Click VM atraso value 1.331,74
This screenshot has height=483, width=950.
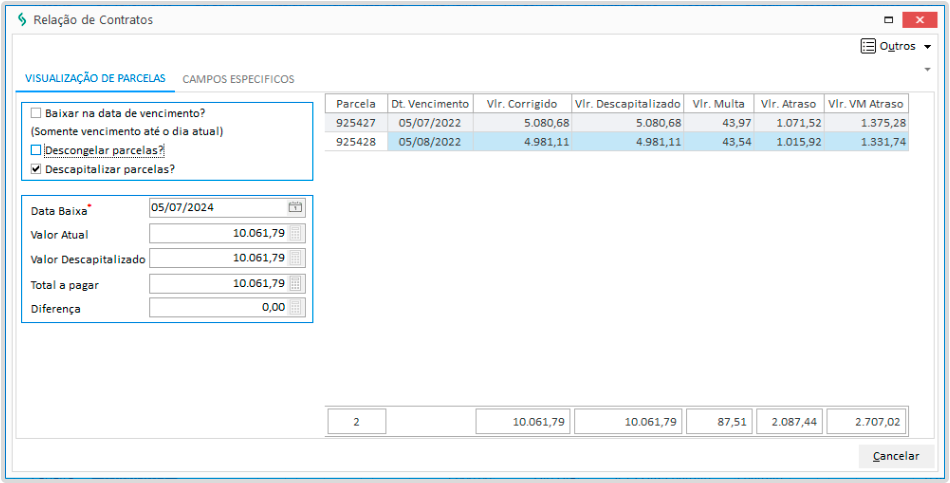866,142
